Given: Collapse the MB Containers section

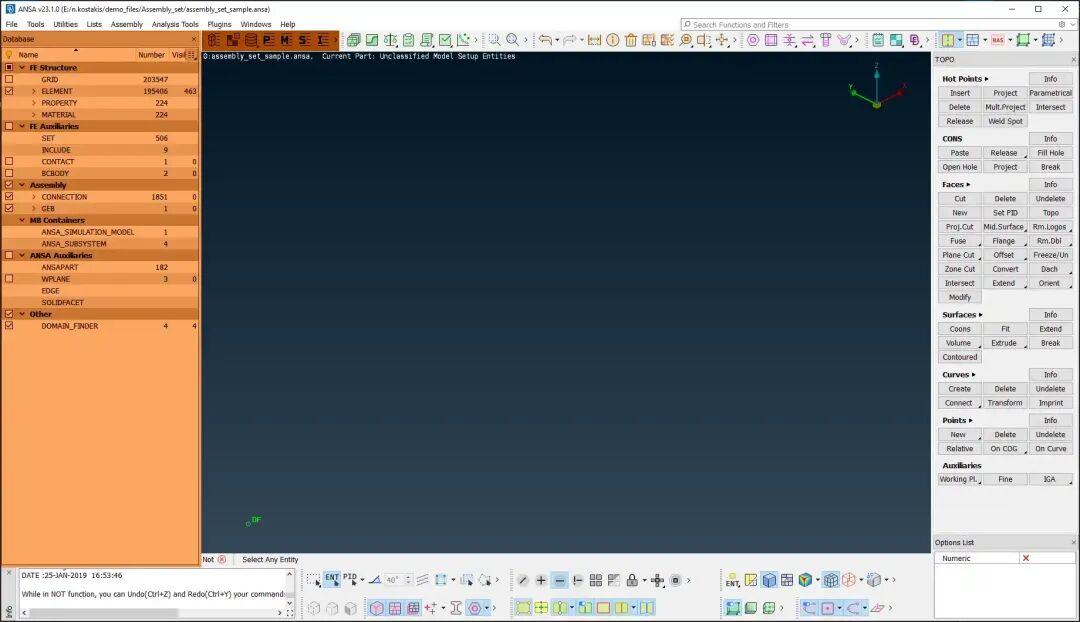Looking at the screenshot, I should click(22, 220).
